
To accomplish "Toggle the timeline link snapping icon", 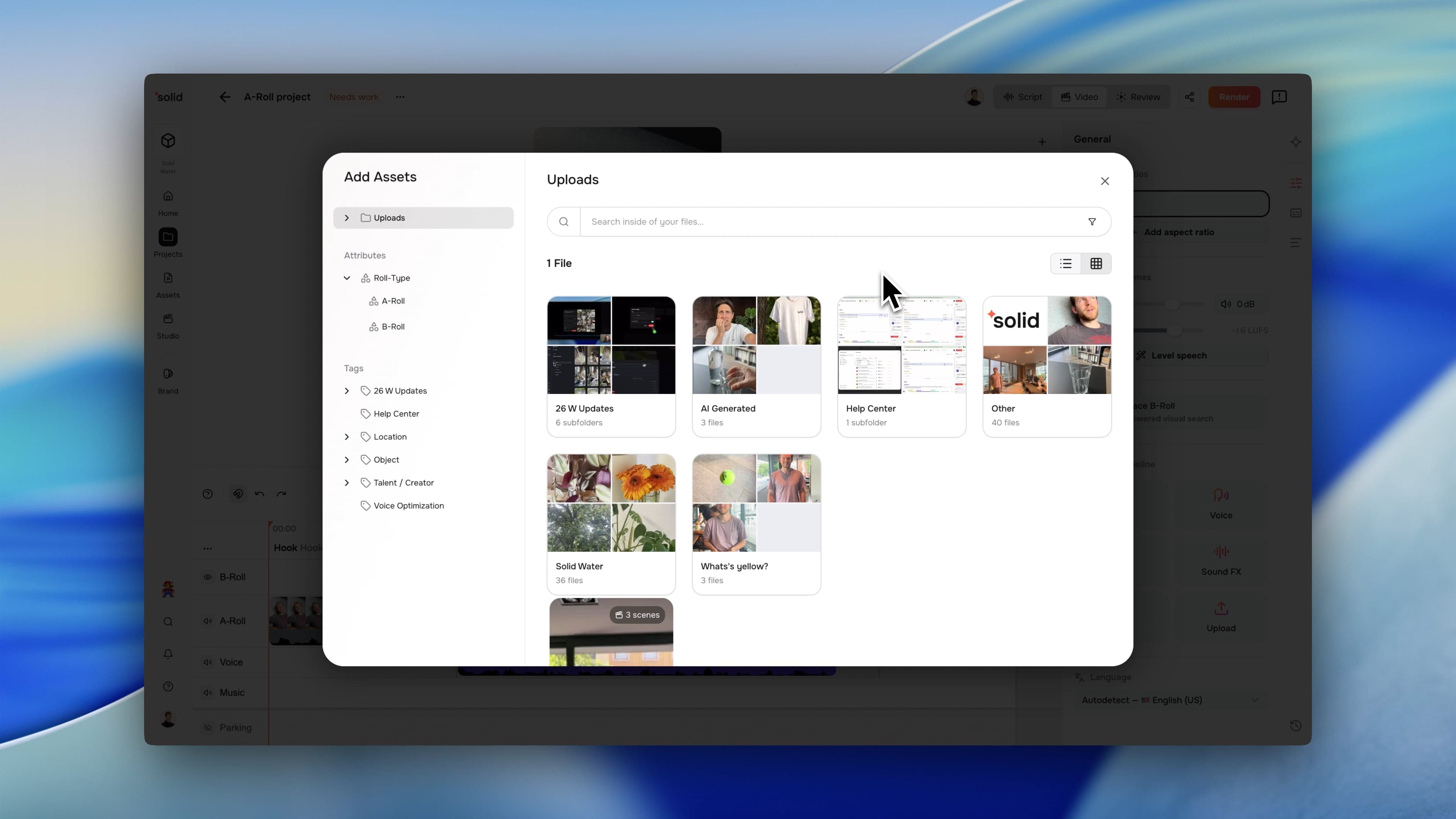I will [238, 494].
